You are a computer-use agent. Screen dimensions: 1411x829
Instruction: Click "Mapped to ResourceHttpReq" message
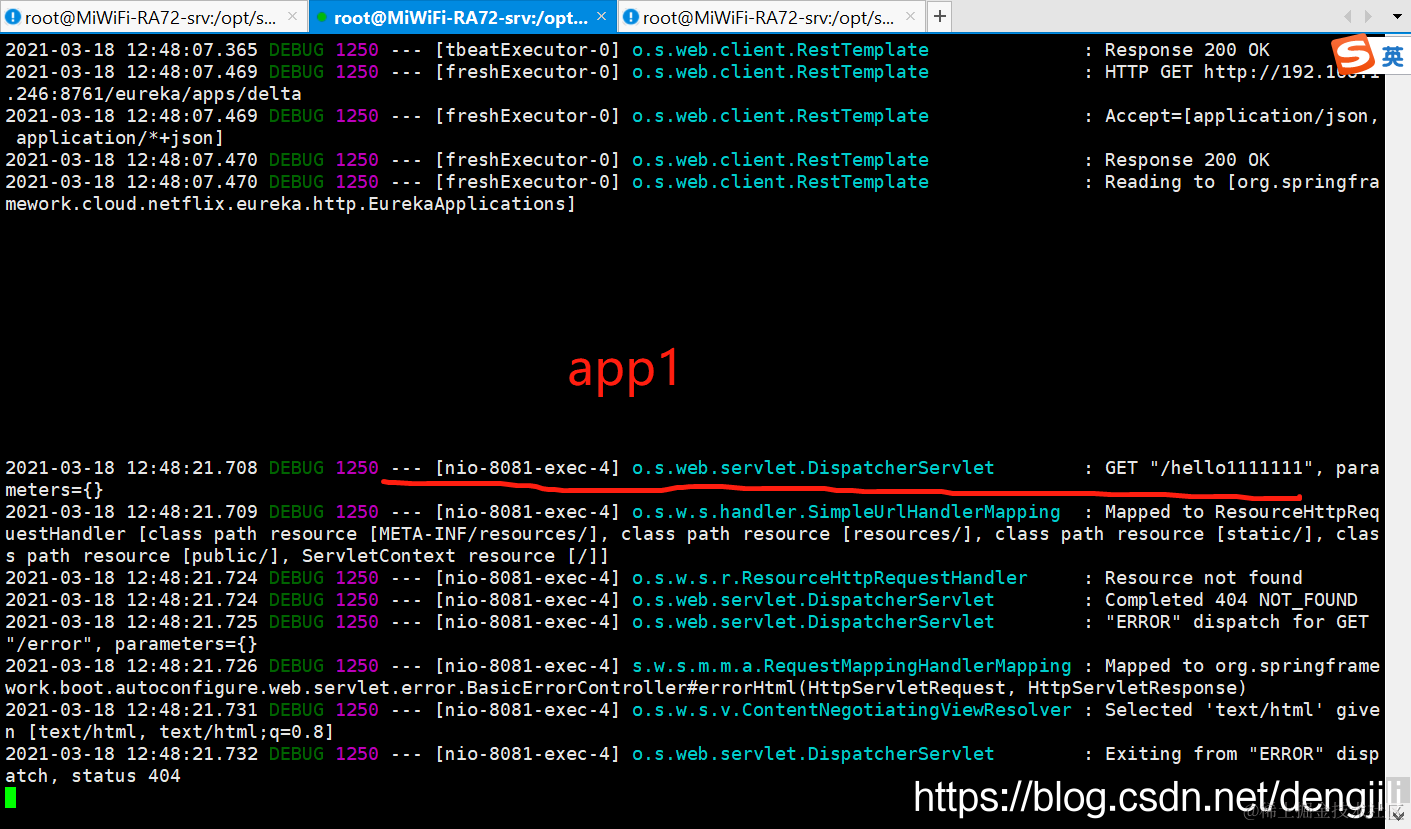pyautogui.click(x=1242, y=512)
